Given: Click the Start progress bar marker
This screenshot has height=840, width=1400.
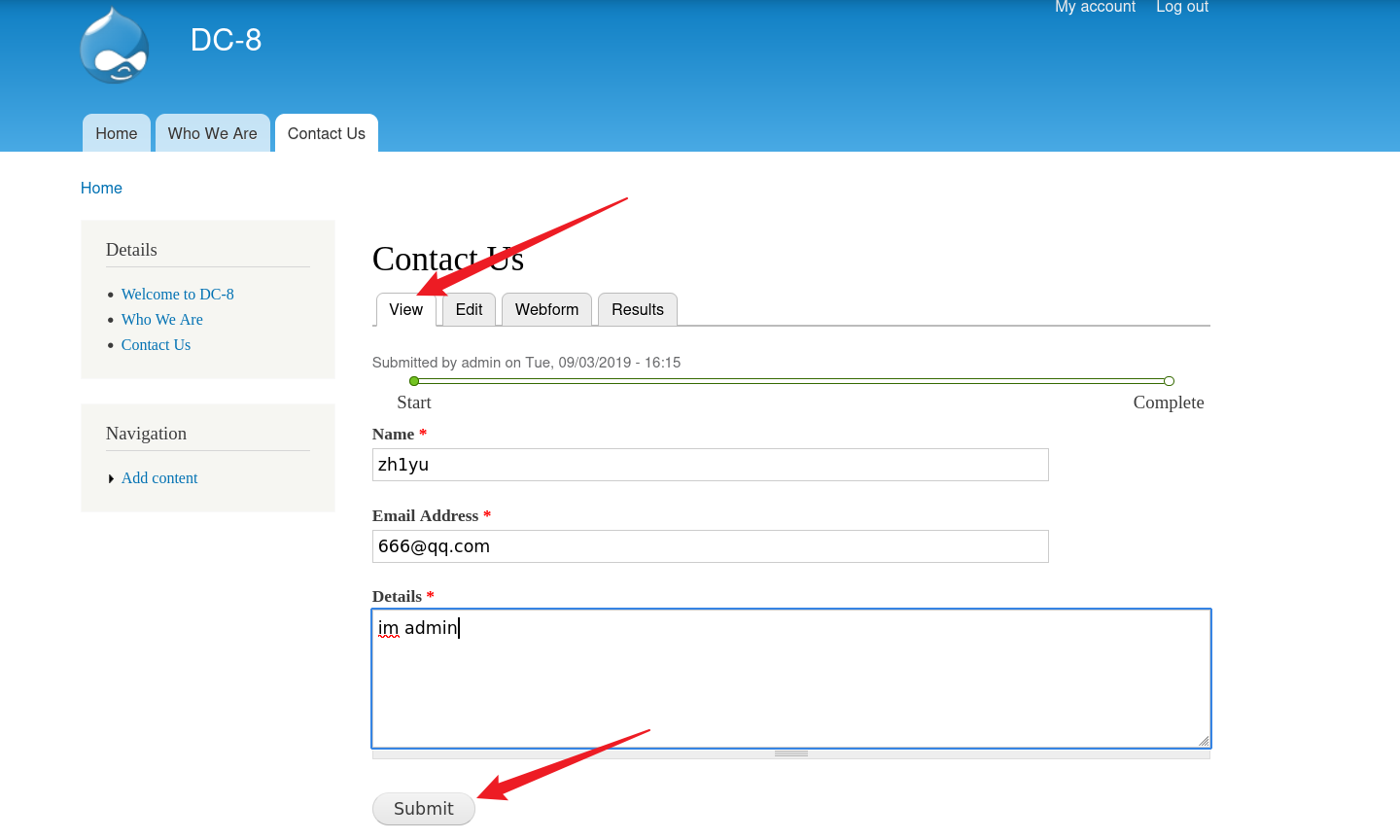Looking at the screenshot, I should tap(414, 381).
